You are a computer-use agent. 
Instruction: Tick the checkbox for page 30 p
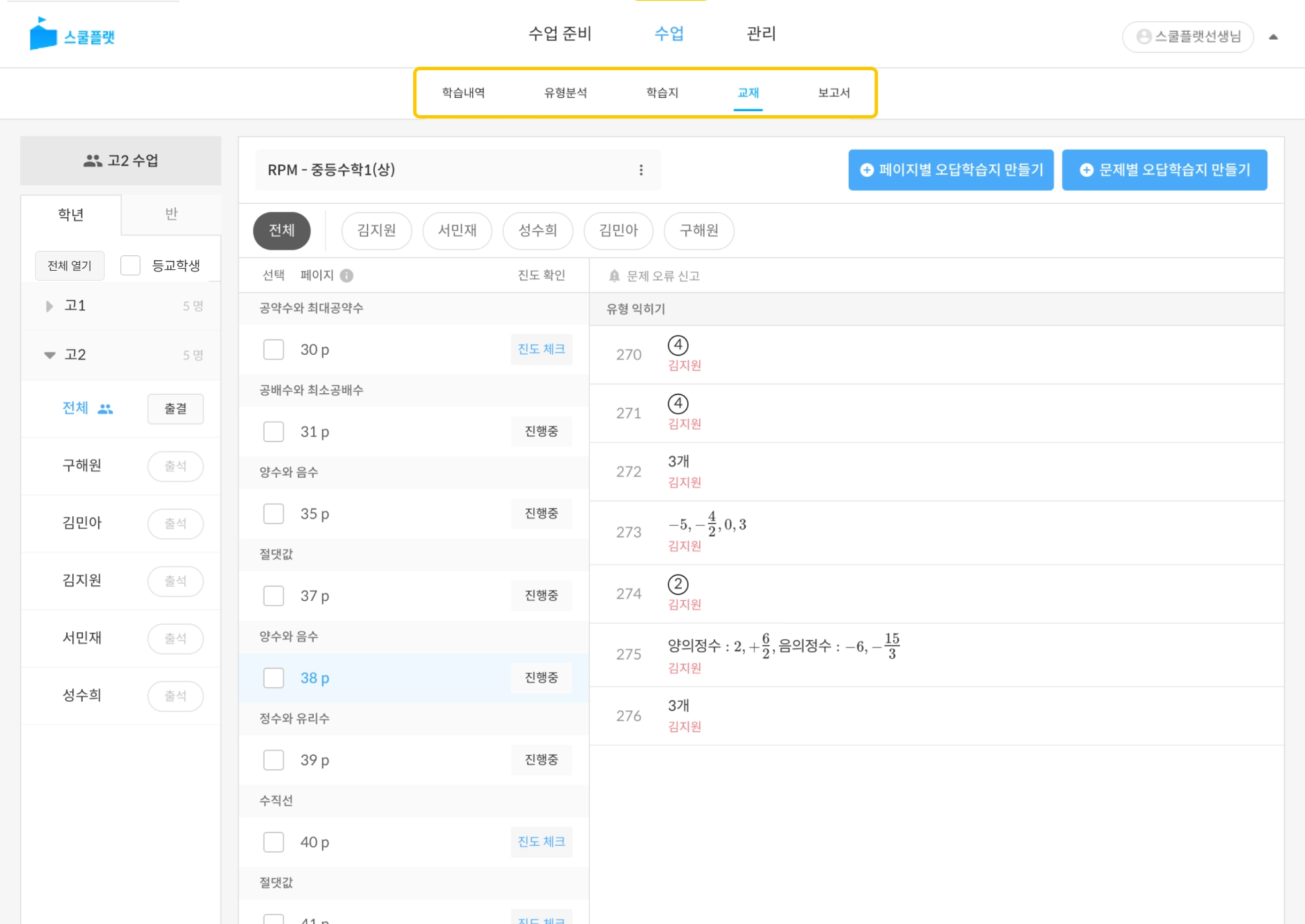(273, 349)
